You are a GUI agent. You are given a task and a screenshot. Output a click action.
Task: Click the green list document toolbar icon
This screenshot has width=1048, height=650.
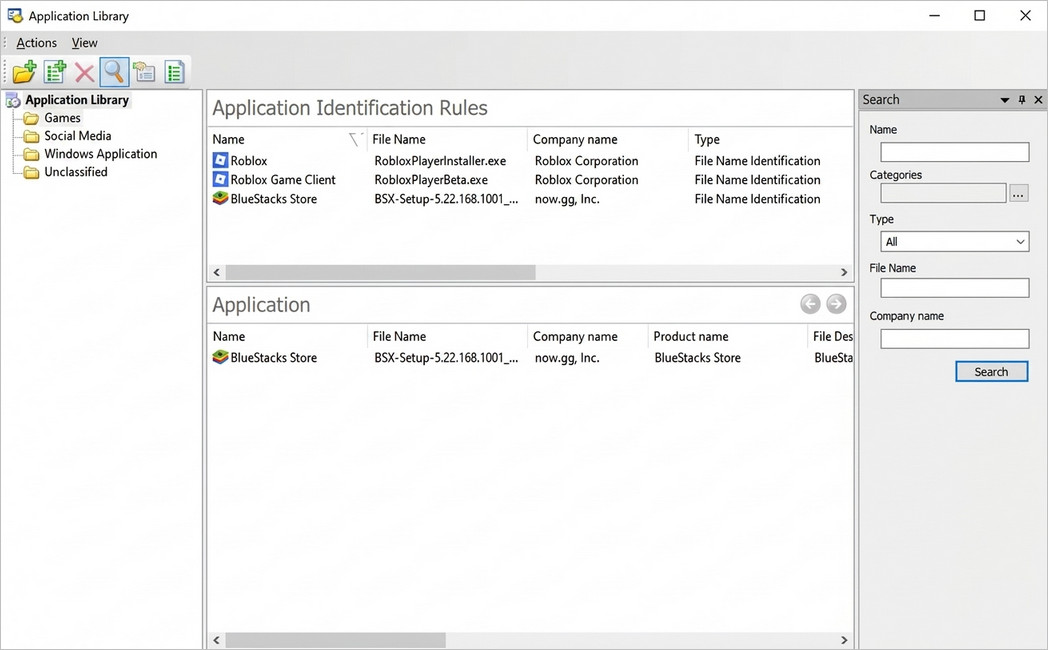(x=174, y=71)
